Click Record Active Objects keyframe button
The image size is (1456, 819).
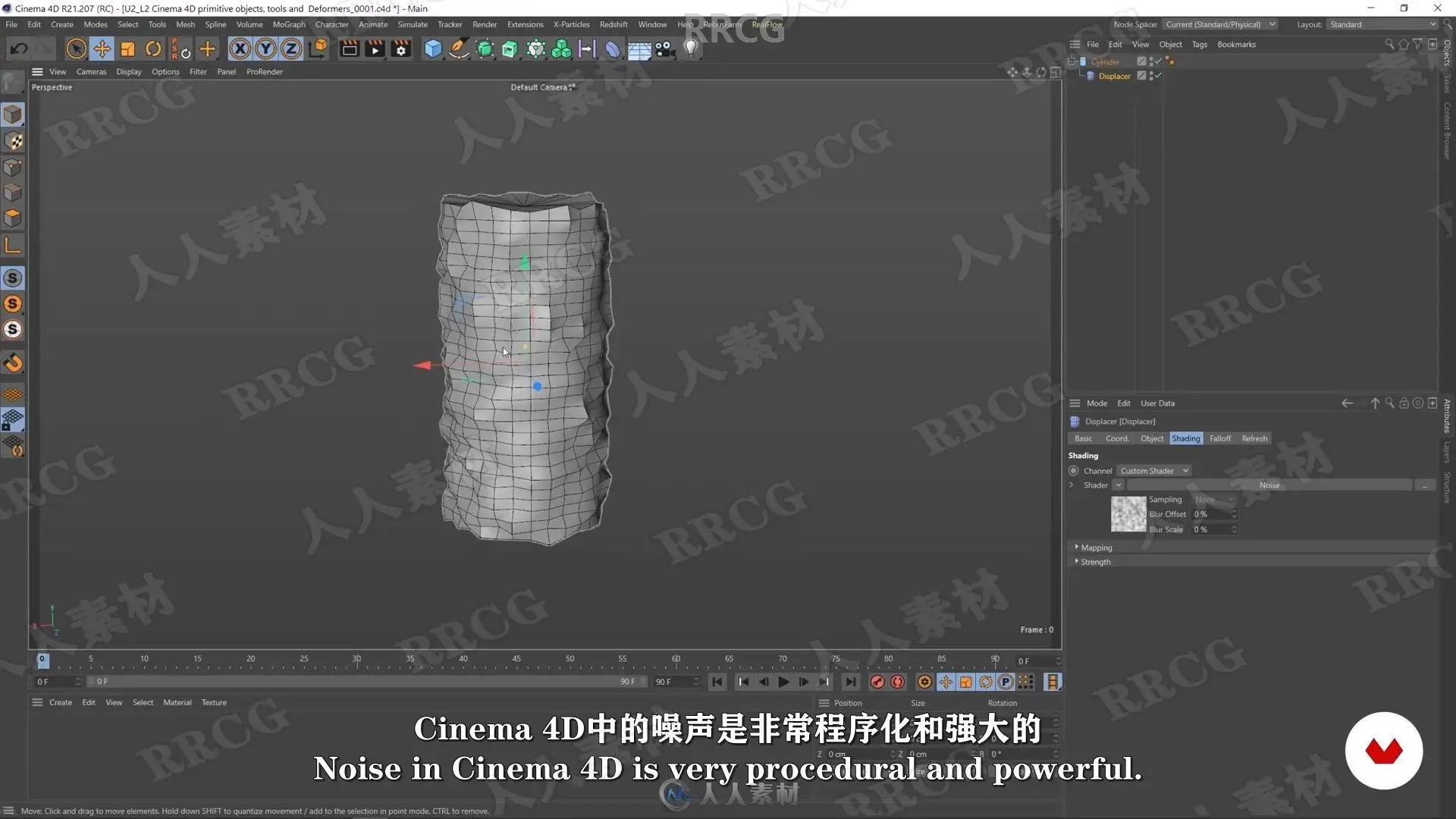tap(877, 682)
